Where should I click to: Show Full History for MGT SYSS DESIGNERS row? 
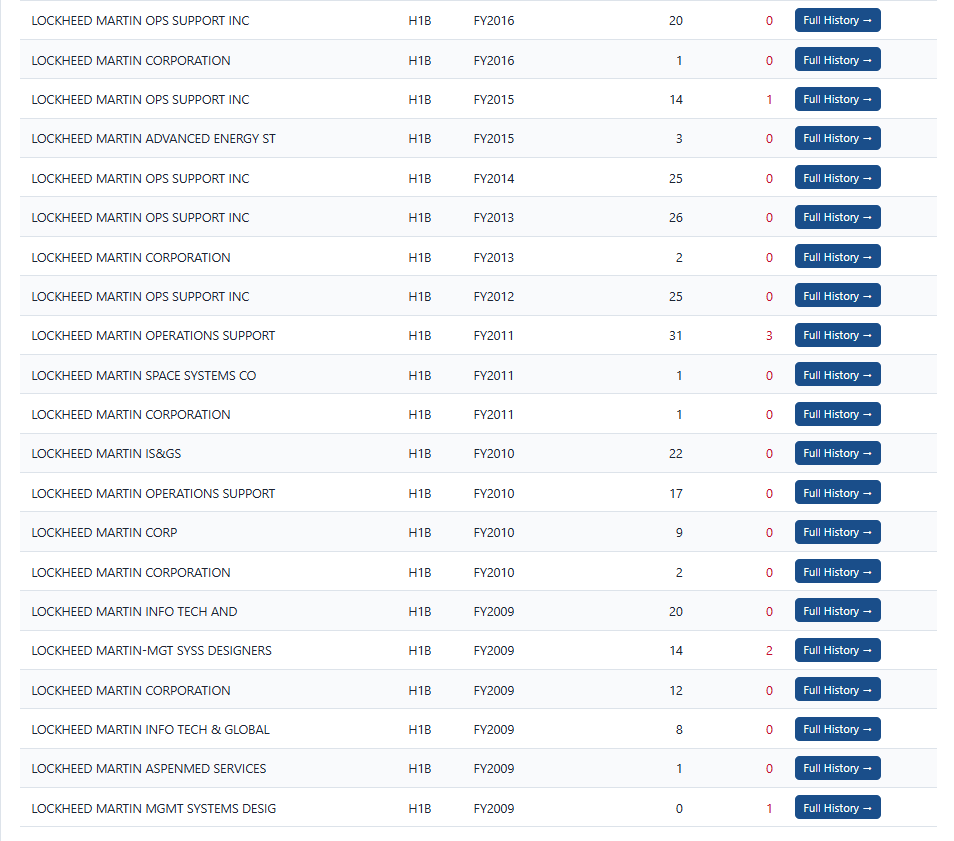(837, 651)
